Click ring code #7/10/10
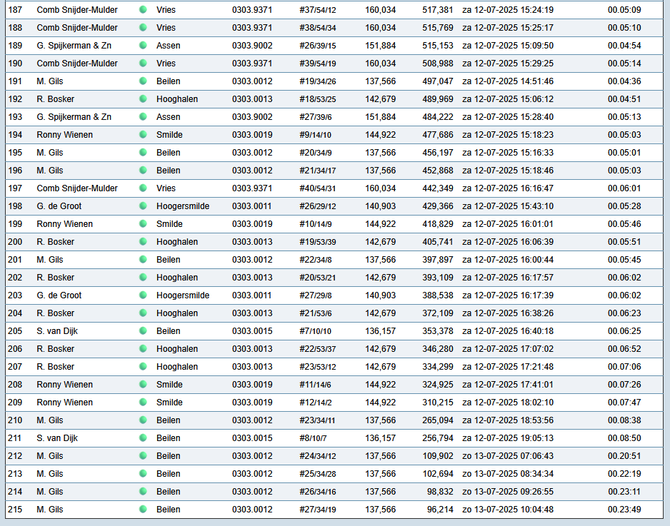The height and width of the screenshot is (526, 670). click(x=315, y=331)
